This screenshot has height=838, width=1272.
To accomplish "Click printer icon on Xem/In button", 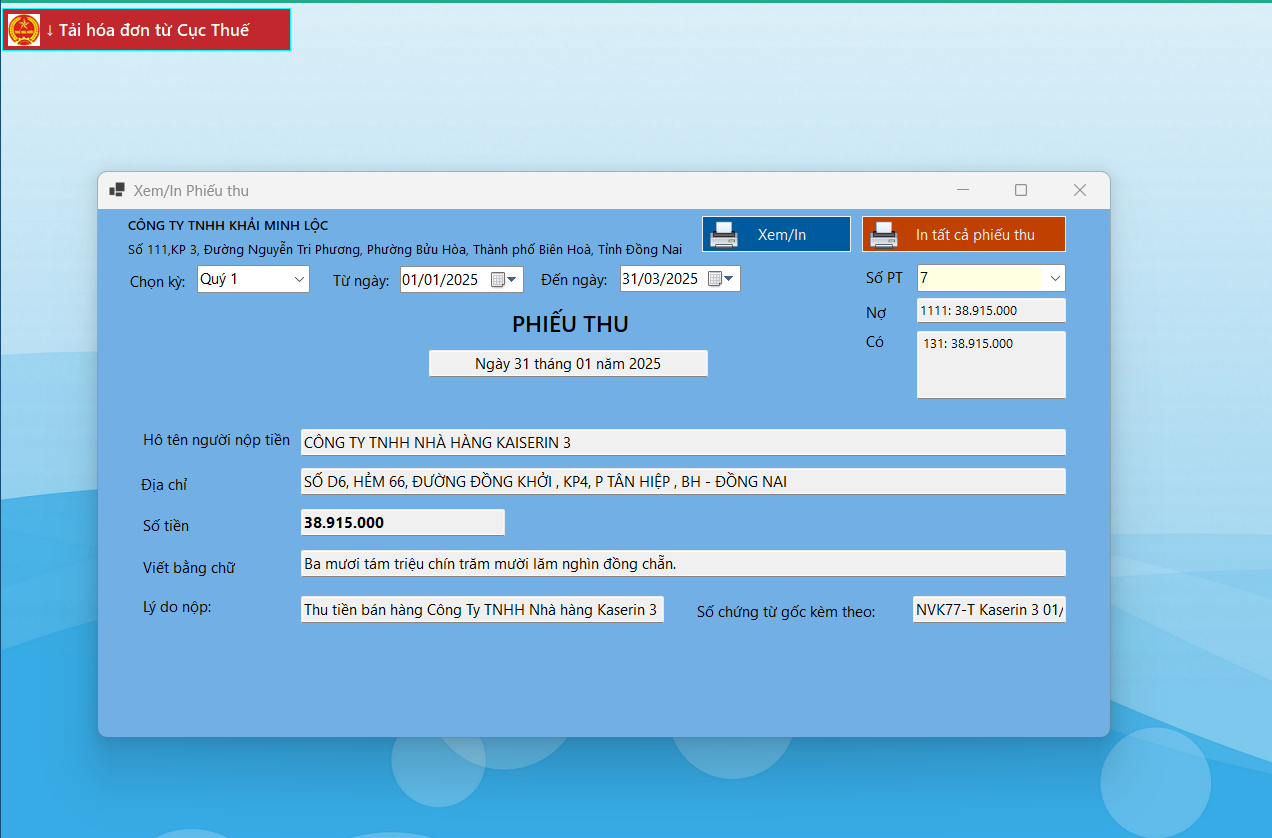I will 724,235.
